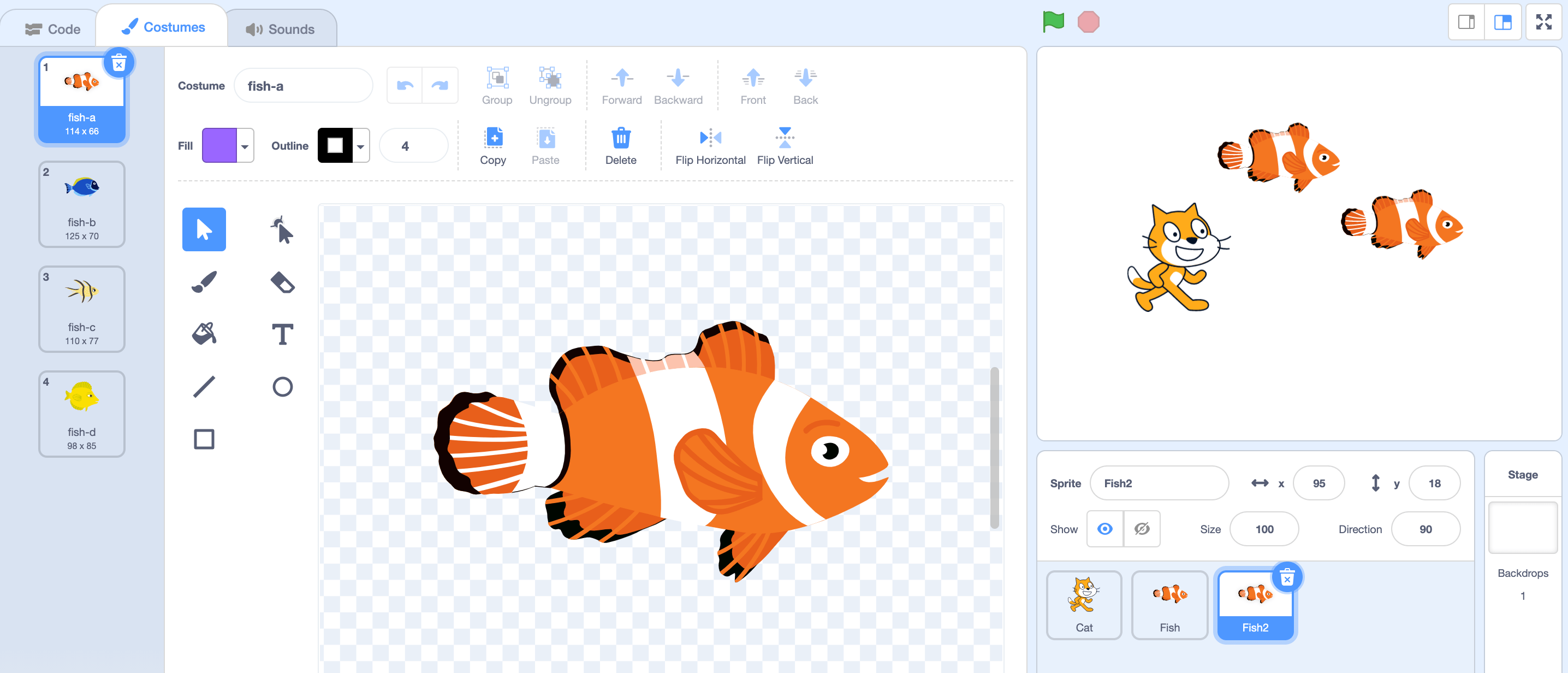
Task: Select the Rectangle tool
Action: click(204, 439)
